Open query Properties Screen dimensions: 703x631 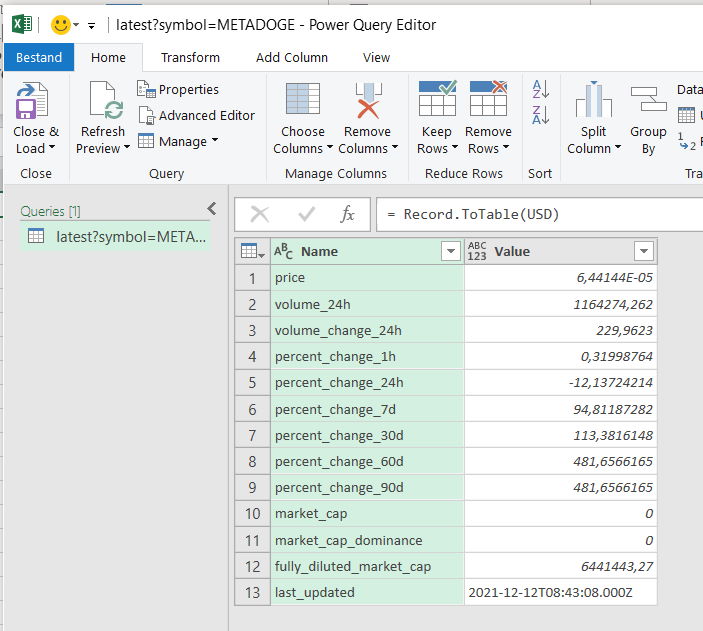click(178, 89)
